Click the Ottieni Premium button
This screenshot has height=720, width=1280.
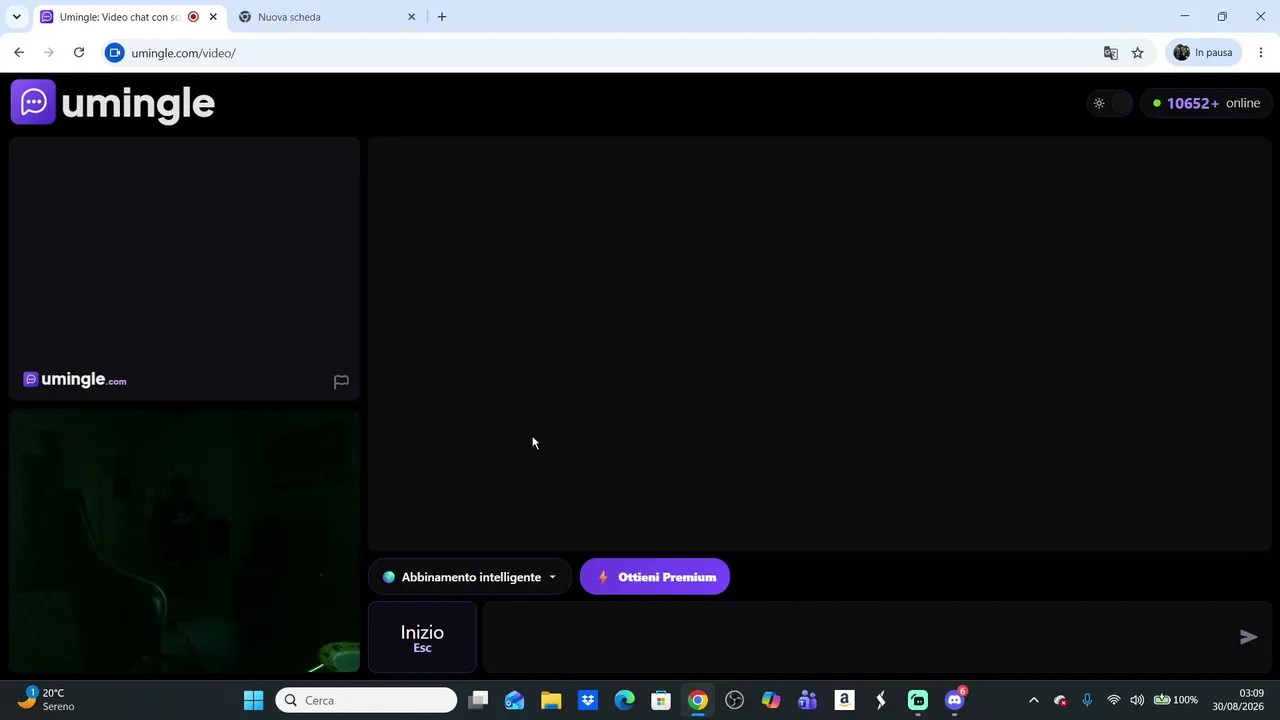(x=655, y=577)
